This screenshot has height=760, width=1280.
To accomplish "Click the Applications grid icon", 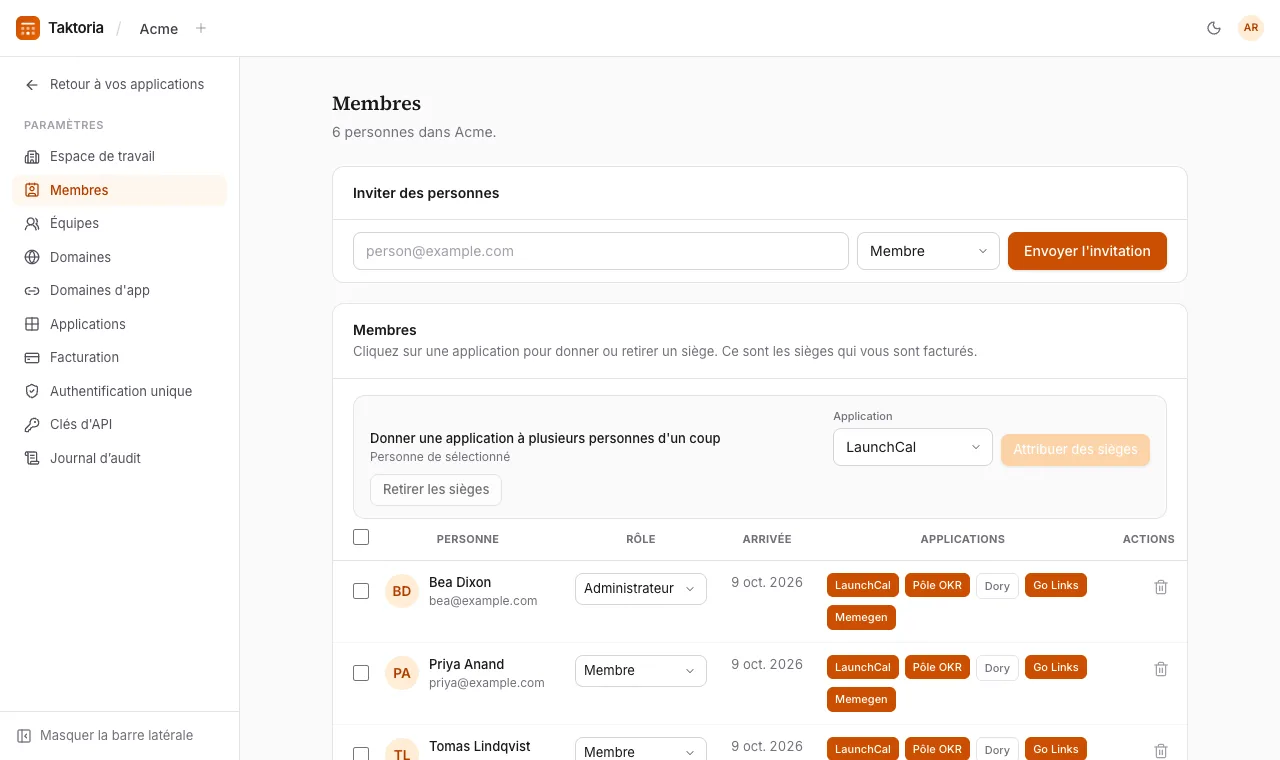I will tap(32, 324).
